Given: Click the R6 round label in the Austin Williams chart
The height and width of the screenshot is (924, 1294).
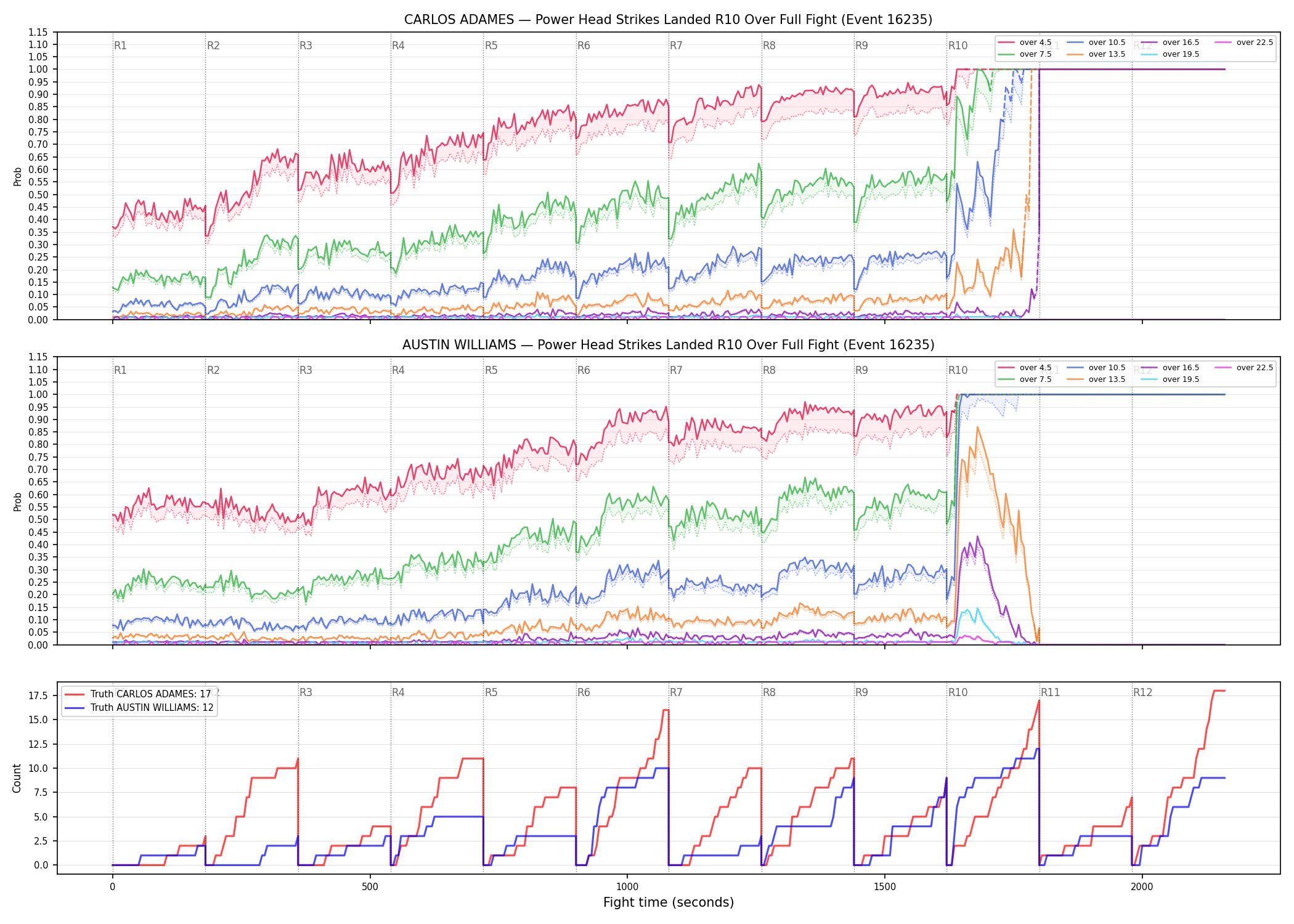Looking at the screenshot, I should [584, 370].
